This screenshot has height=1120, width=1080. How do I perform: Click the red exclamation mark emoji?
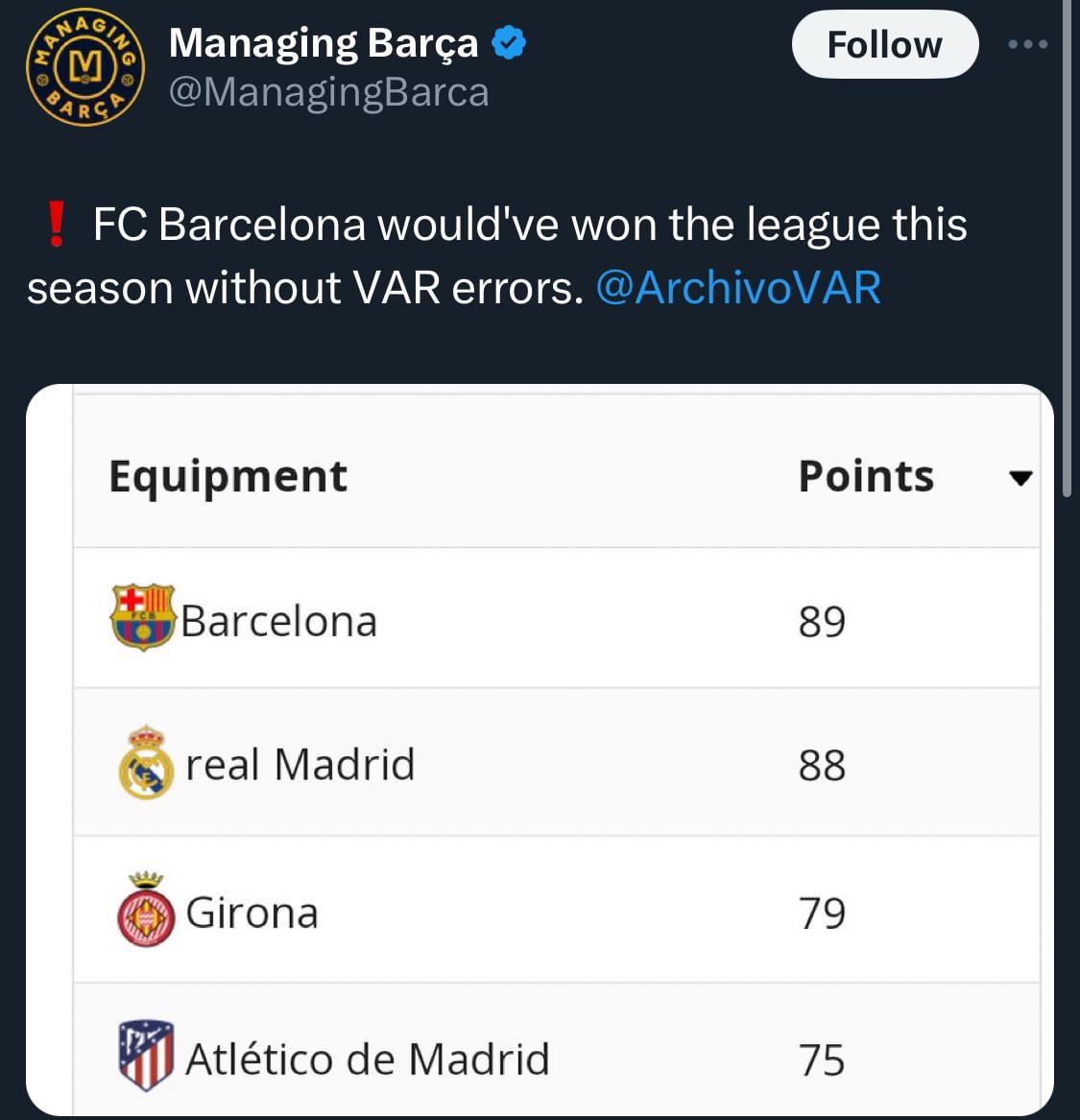click(57, 226)
